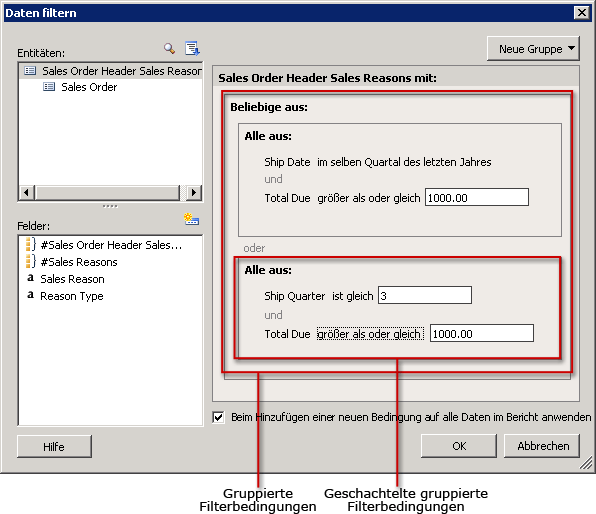Confirm with the OK button
The width and height of the screenshot is (596, 514).
pyautogui.click(x=459, y=446)
